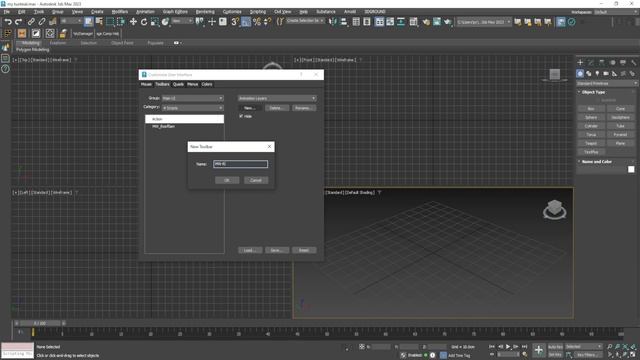Select the Link tool icon
This screenshot has height=360, width=640.
pyautogui.click(x=31, y=22)
